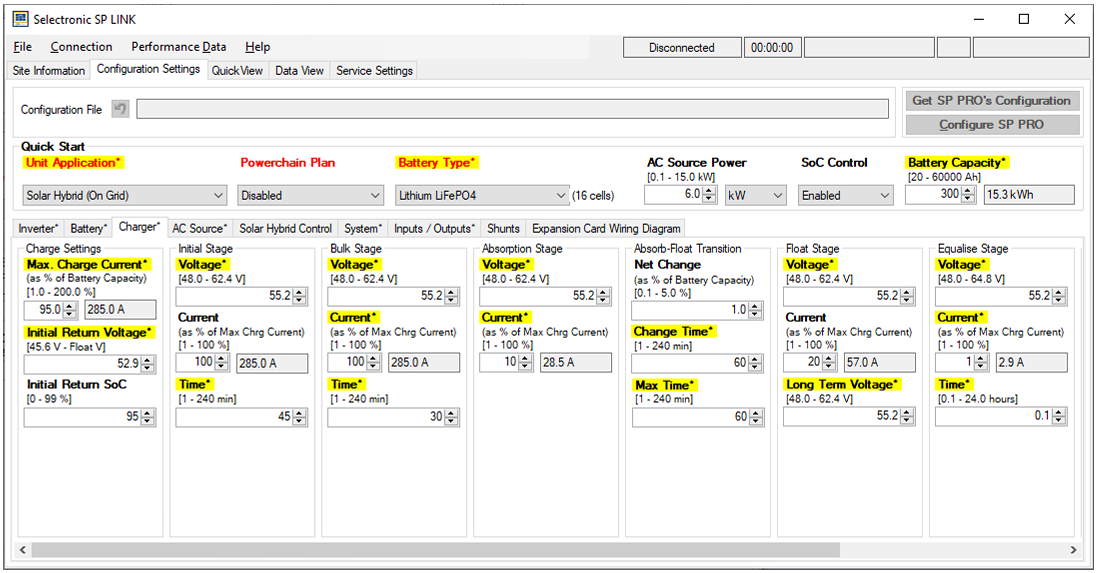
Task: Click the 28.5 A Absorption Current readout
Action: point(576,362)
